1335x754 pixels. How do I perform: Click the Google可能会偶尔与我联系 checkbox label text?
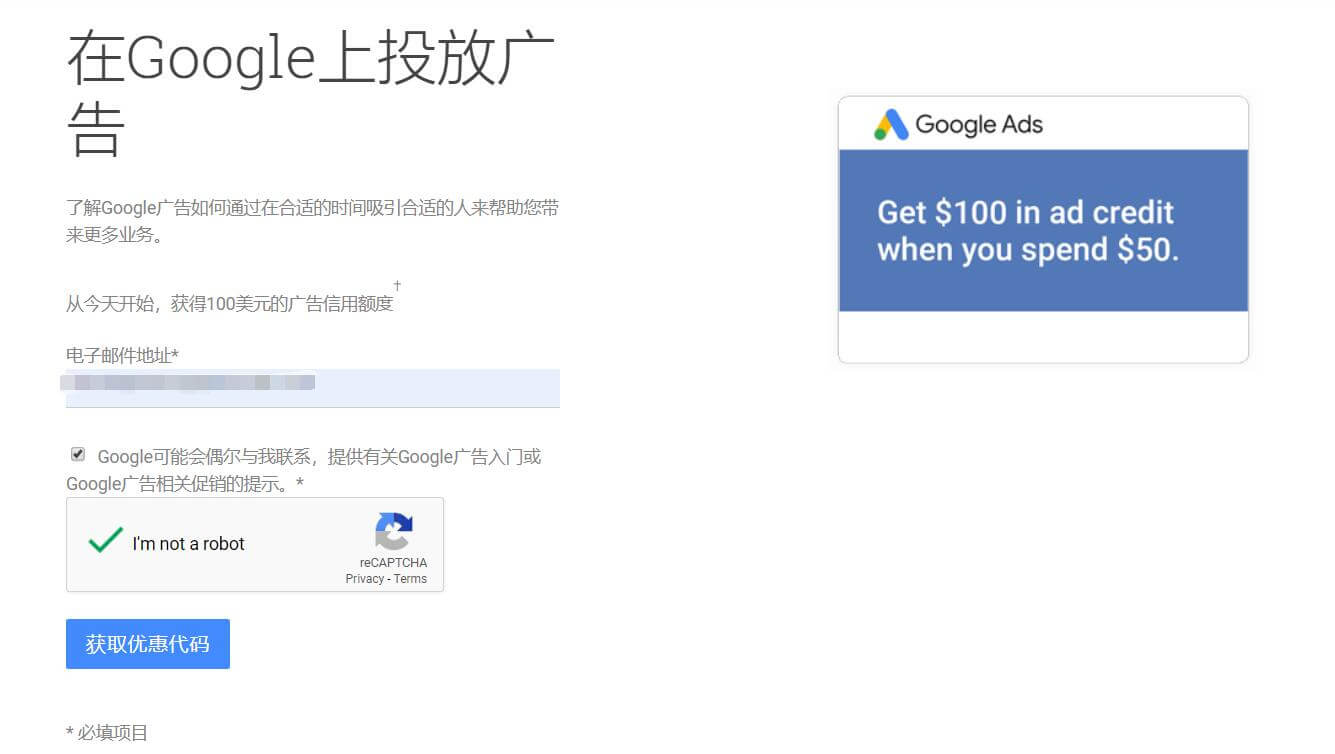pos(318,458)
